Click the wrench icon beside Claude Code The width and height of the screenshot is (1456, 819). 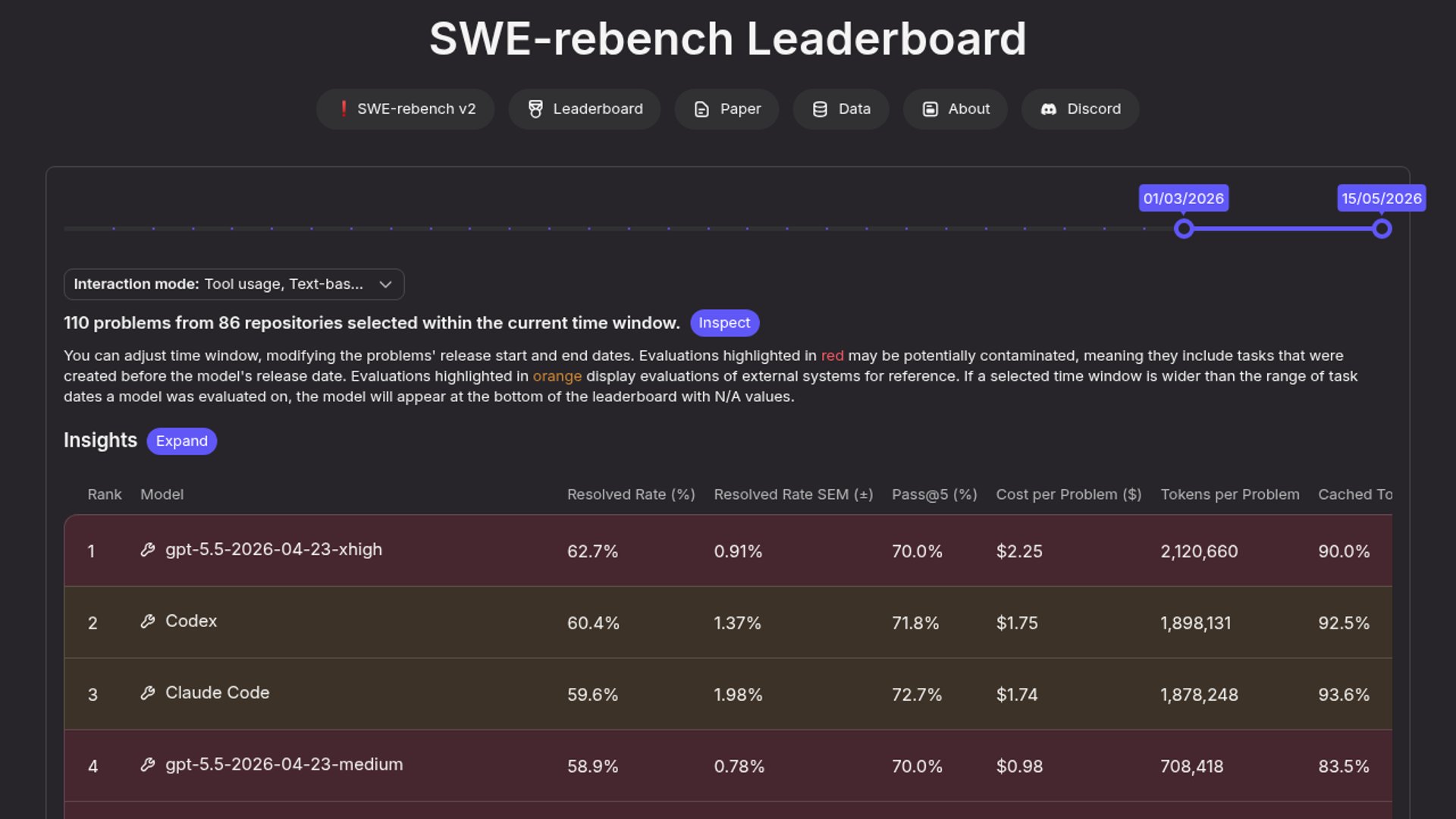point(148,692)
